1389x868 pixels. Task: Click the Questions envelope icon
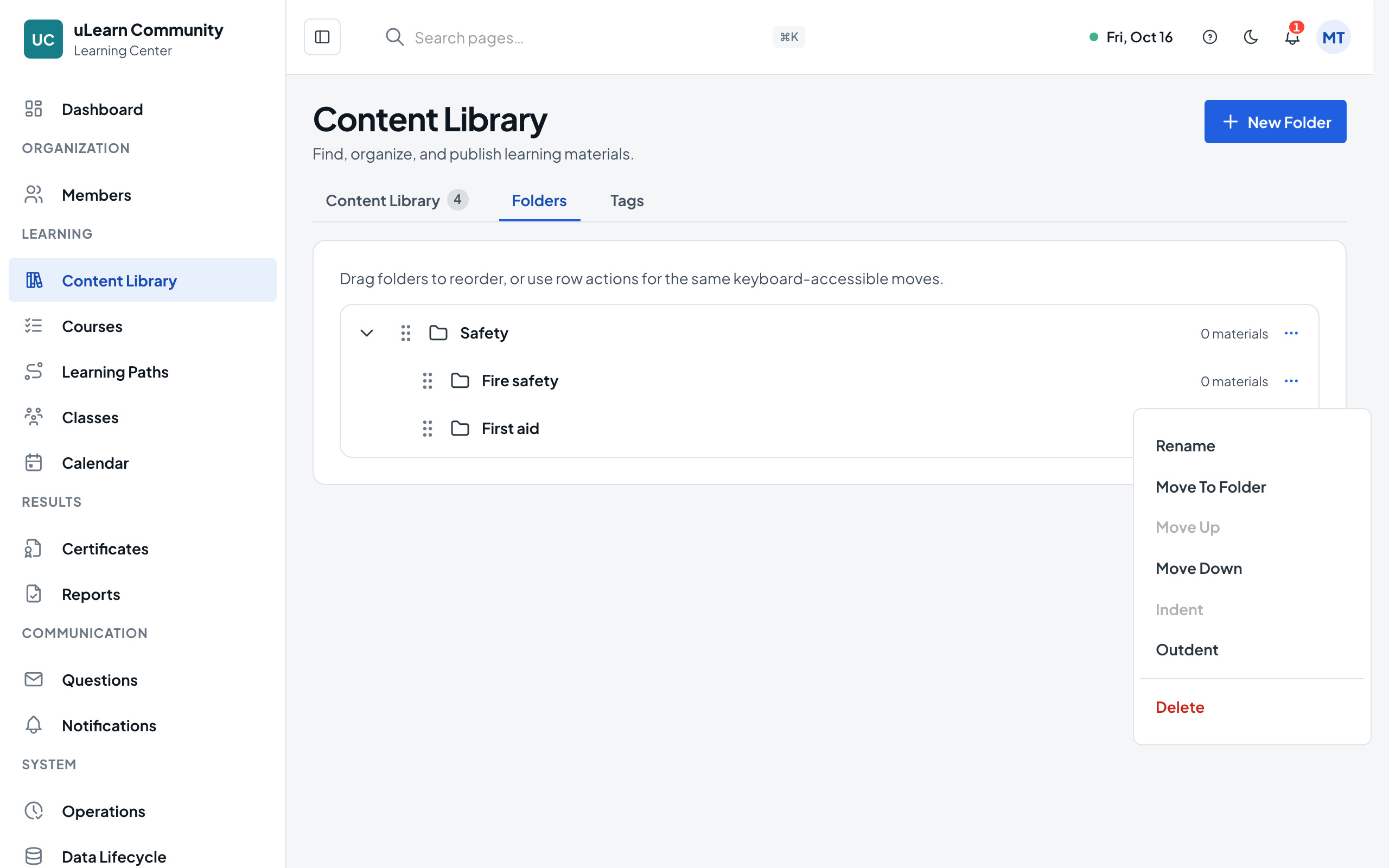click(x=34, y=680)
